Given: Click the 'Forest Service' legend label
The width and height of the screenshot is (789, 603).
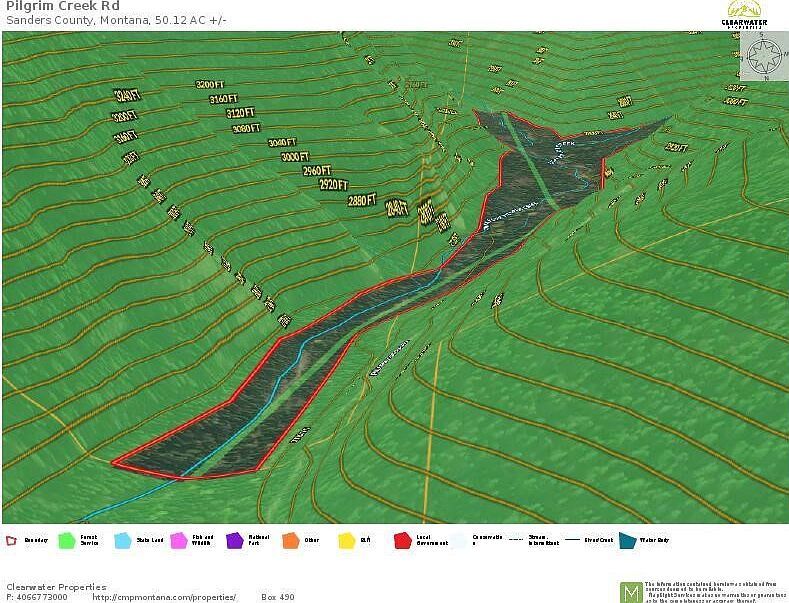Looking at the screenshot, I should tap(89, 541).
